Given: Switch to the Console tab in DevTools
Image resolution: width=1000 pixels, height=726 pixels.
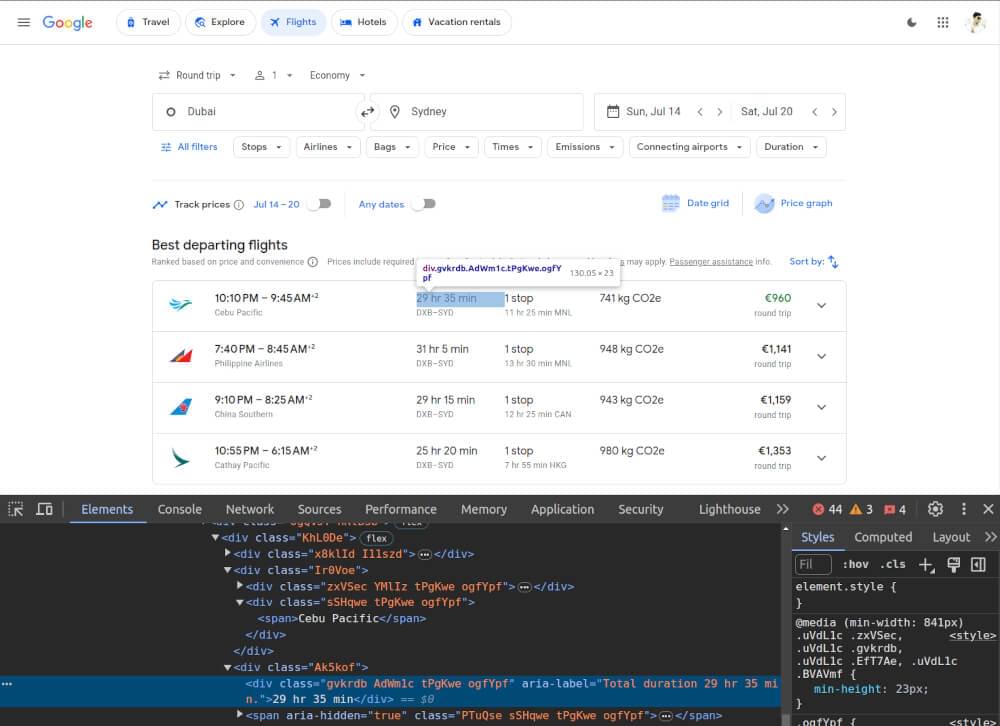Looking at the screenshot, I should coord(179,509).
